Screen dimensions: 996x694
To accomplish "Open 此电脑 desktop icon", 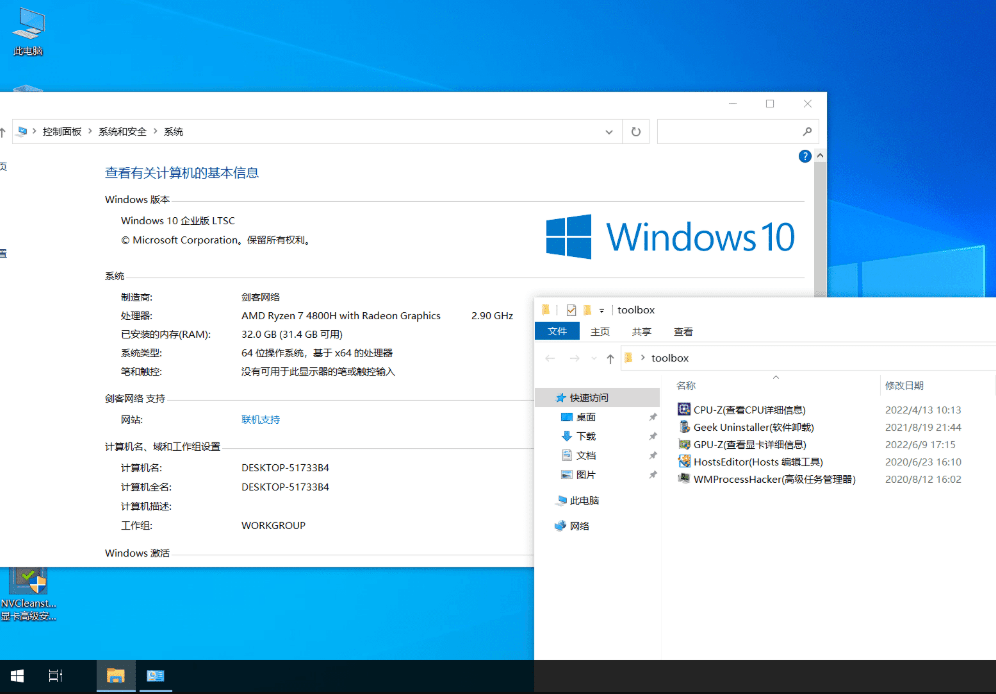I will [28, 30].
